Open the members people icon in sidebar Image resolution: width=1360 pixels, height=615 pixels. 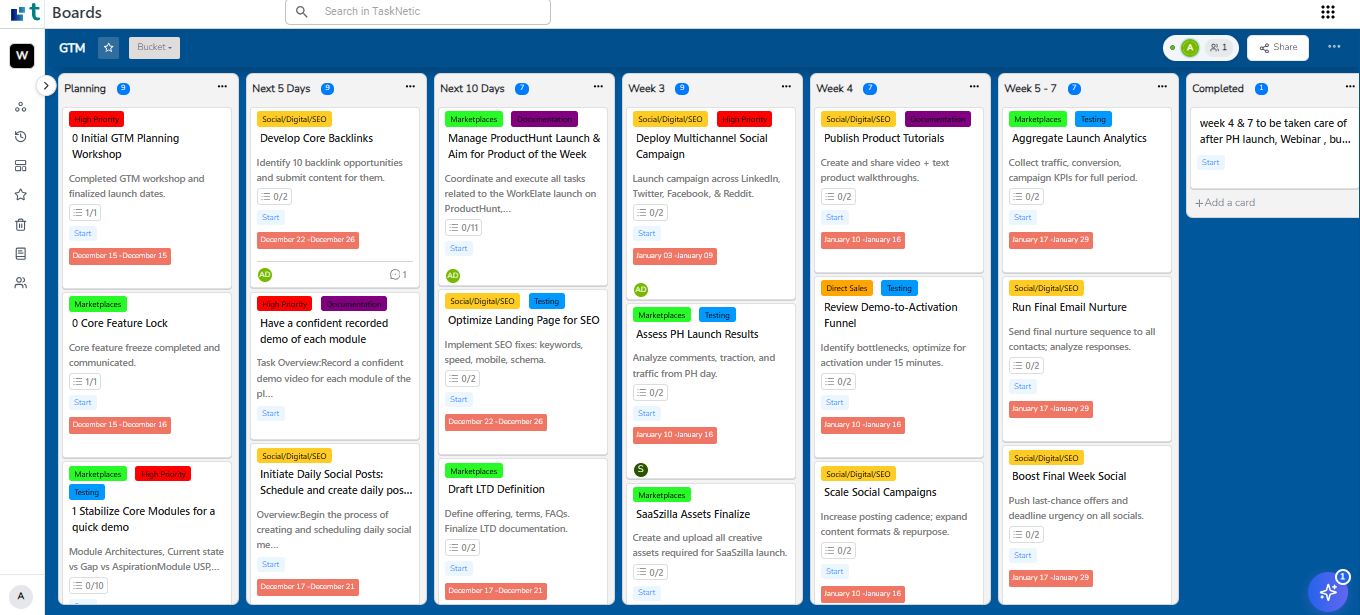pyautogui.click(x=20, y=283)
